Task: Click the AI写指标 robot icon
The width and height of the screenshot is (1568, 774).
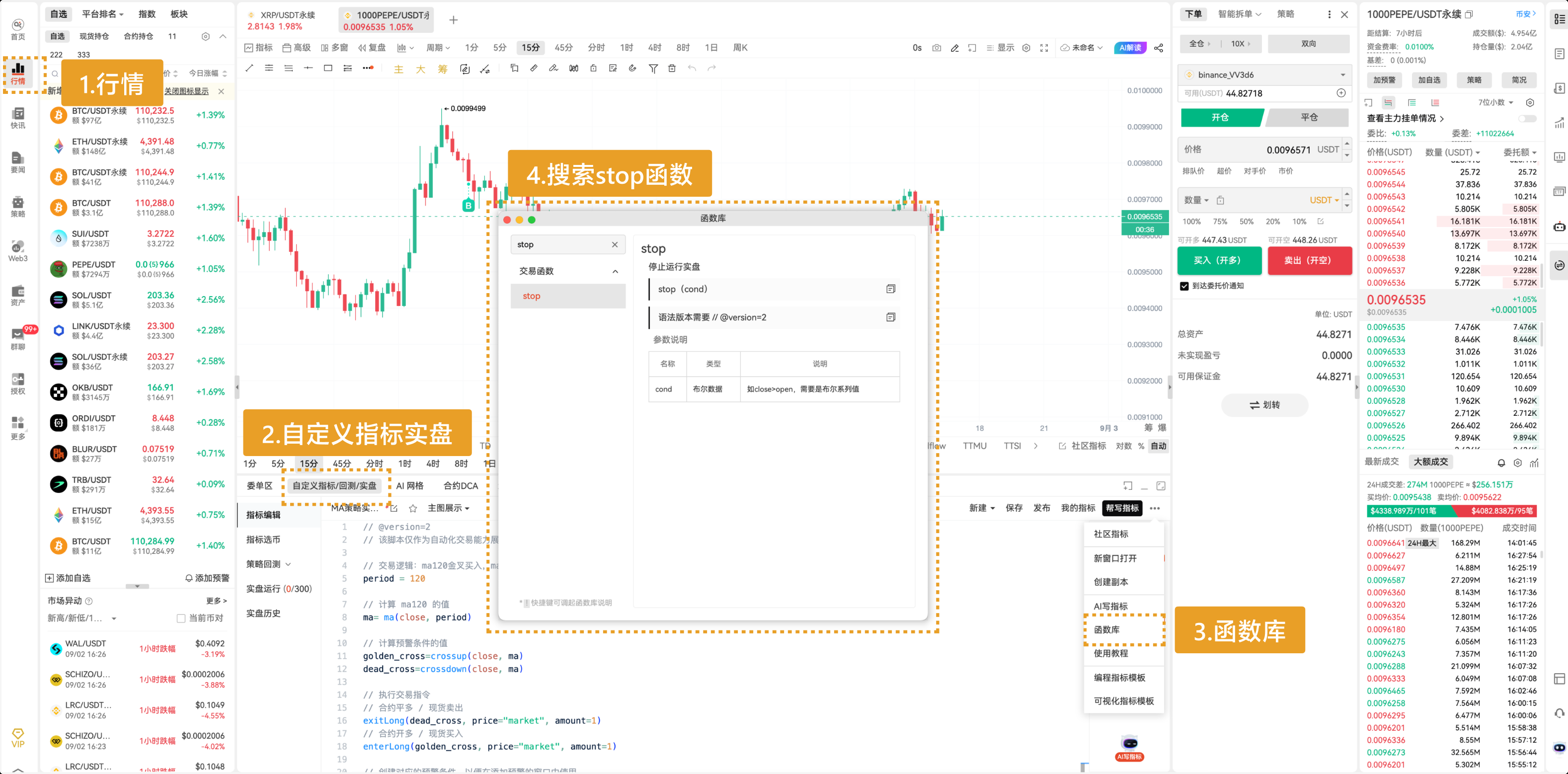Action: (x=1130, y=747)
